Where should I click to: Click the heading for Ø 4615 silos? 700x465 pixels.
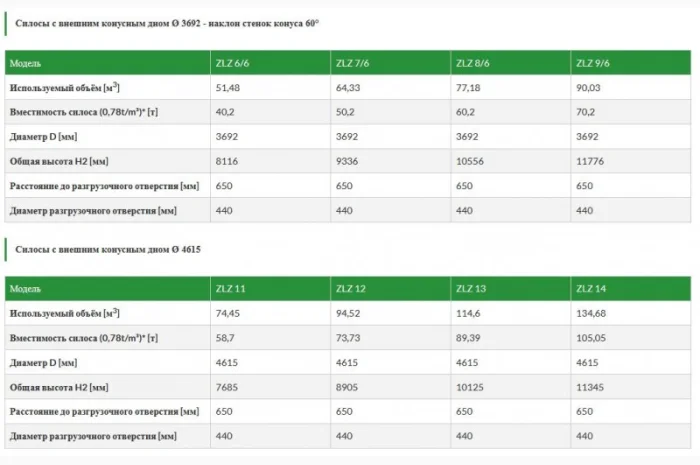(108, 248)
